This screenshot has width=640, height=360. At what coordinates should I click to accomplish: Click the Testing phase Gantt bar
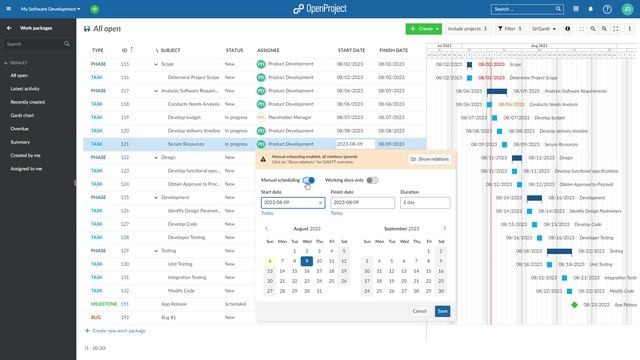559,251
